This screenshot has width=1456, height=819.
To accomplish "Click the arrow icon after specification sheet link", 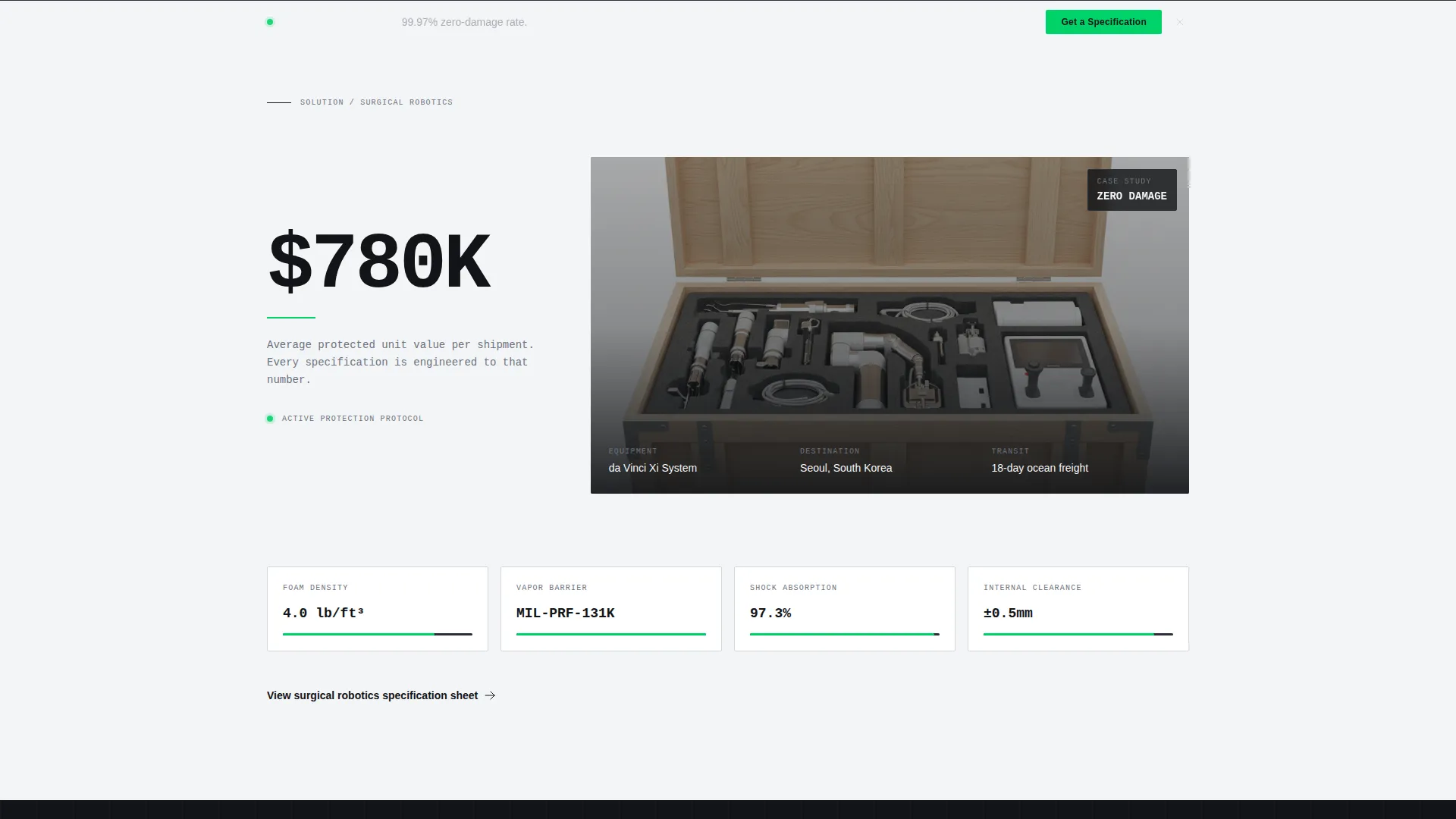I will tap(490, 695).
